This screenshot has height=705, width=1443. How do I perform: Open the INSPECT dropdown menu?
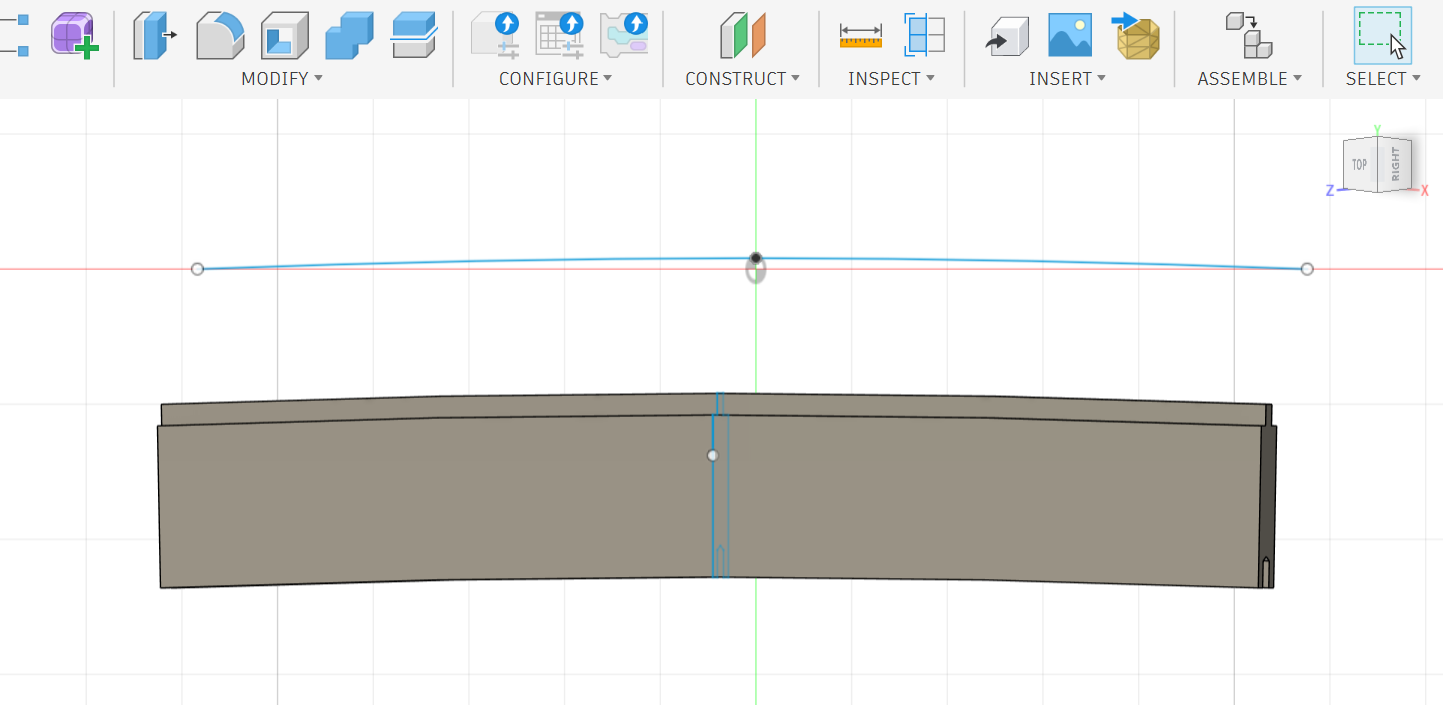point(891,79)
